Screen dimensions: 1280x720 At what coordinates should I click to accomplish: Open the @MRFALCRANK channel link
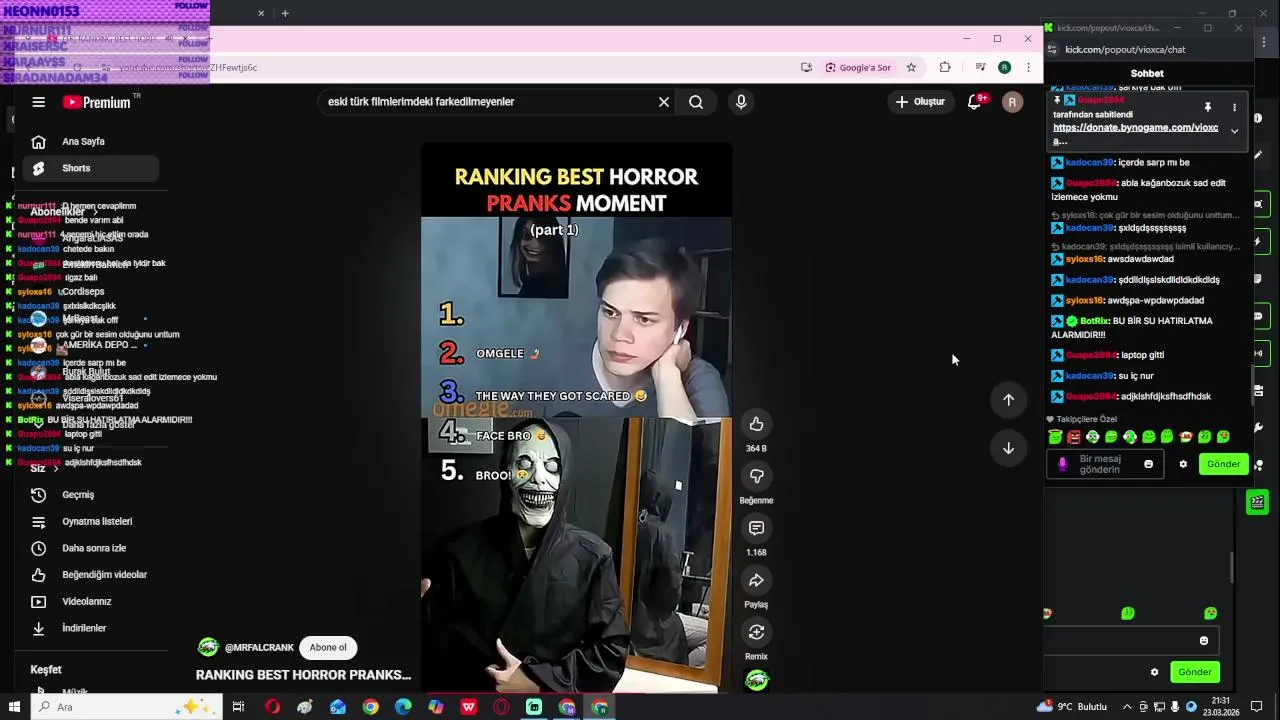259,648
